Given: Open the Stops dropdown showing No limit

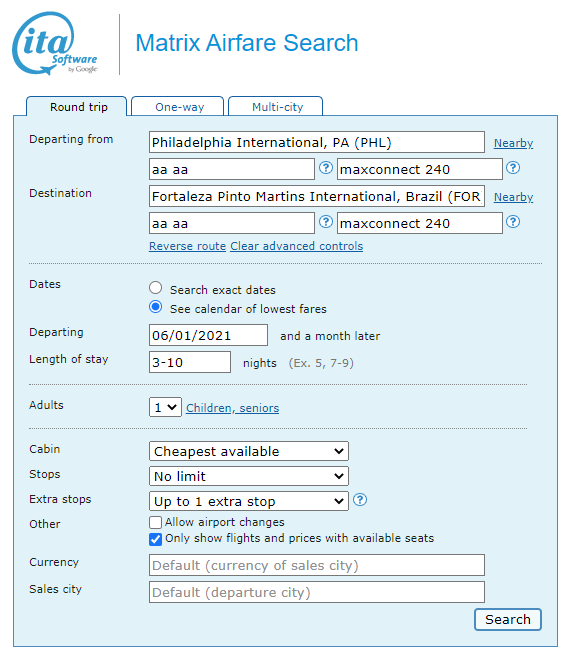Looking at the screenshot, I should point(249,476).
